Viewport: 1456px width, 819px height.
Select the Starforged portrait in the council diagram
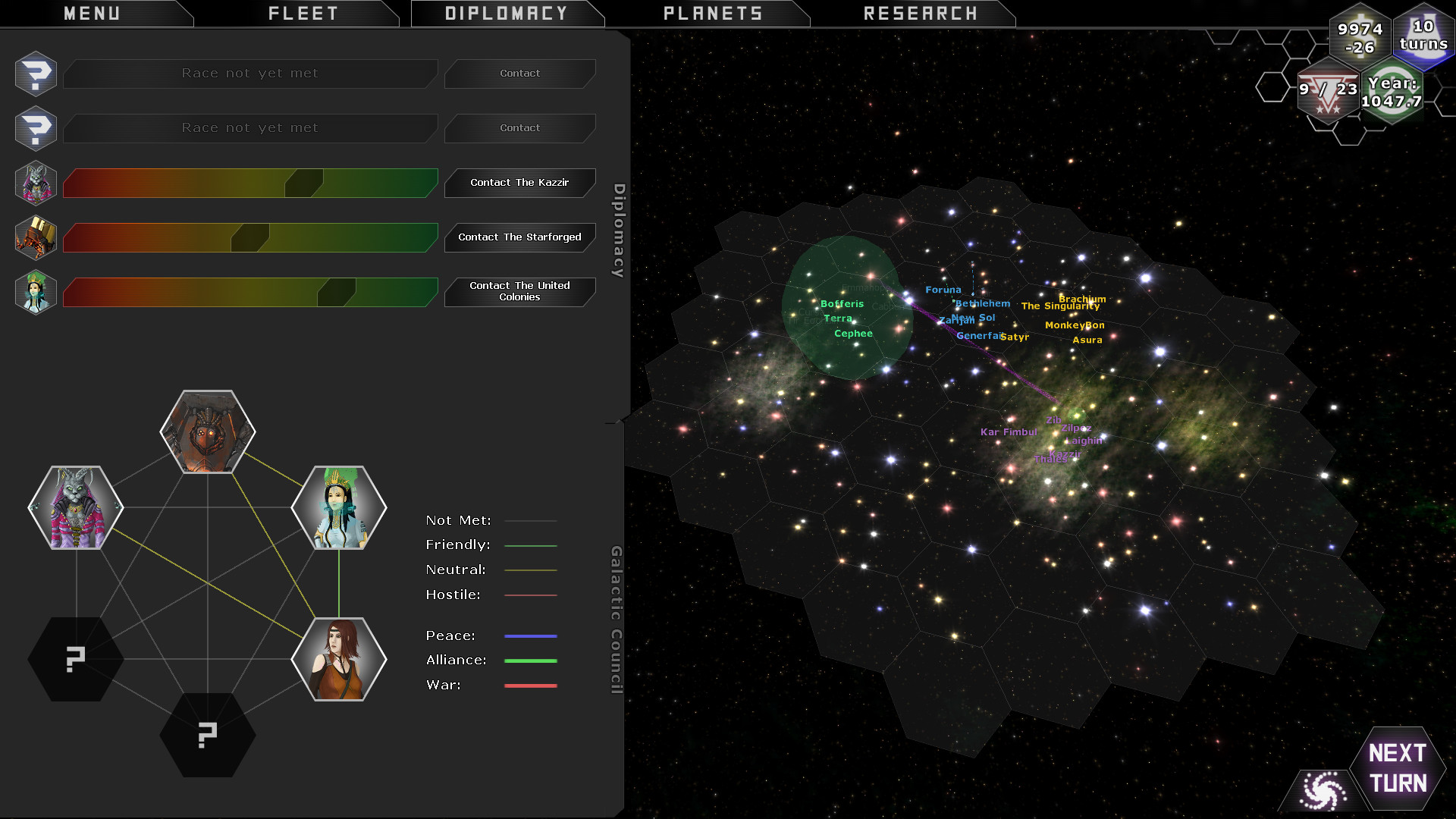point(207,432)
